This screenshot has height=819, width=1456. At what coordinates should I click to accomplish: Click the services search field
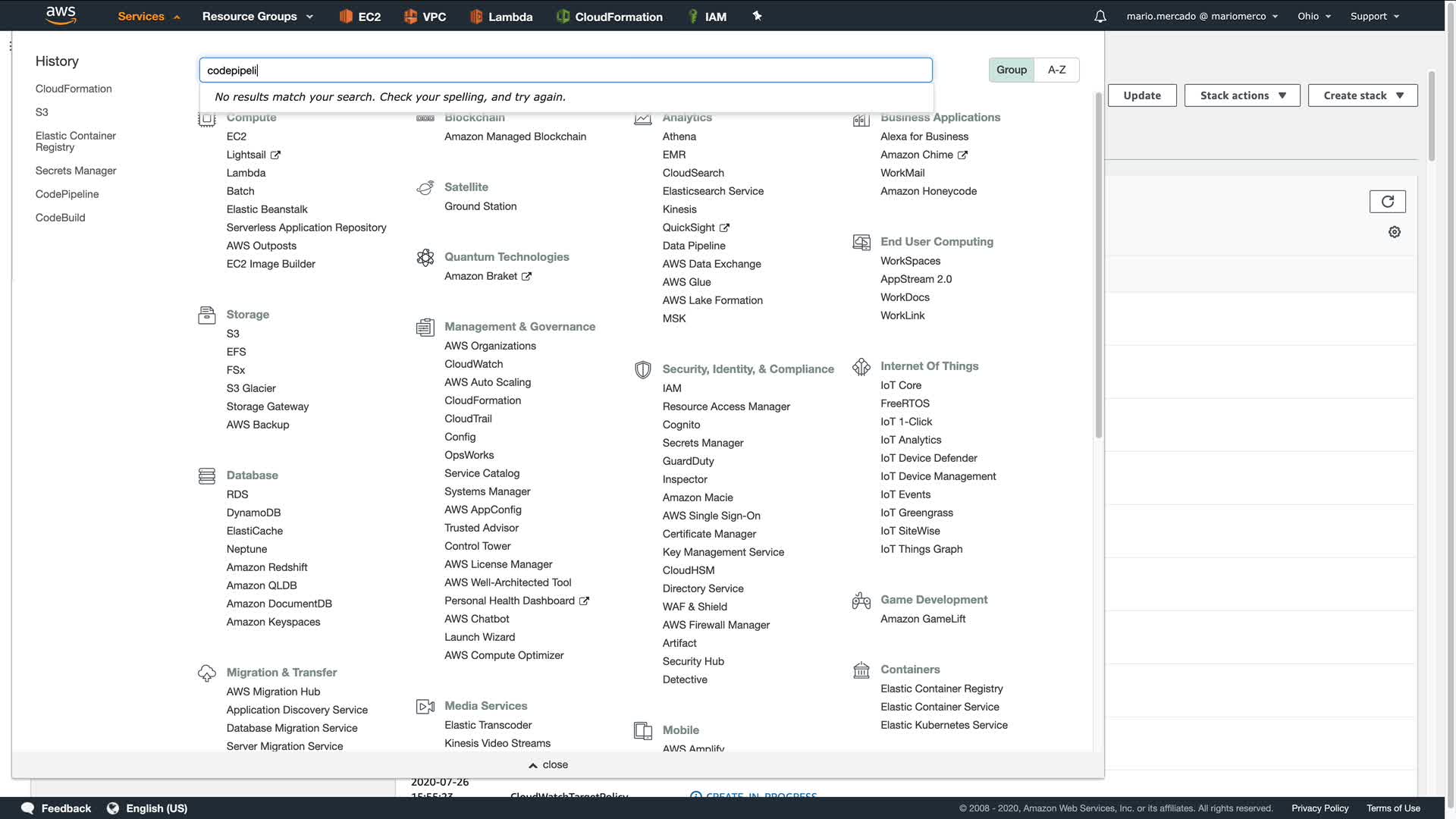[x=565, y=71]
